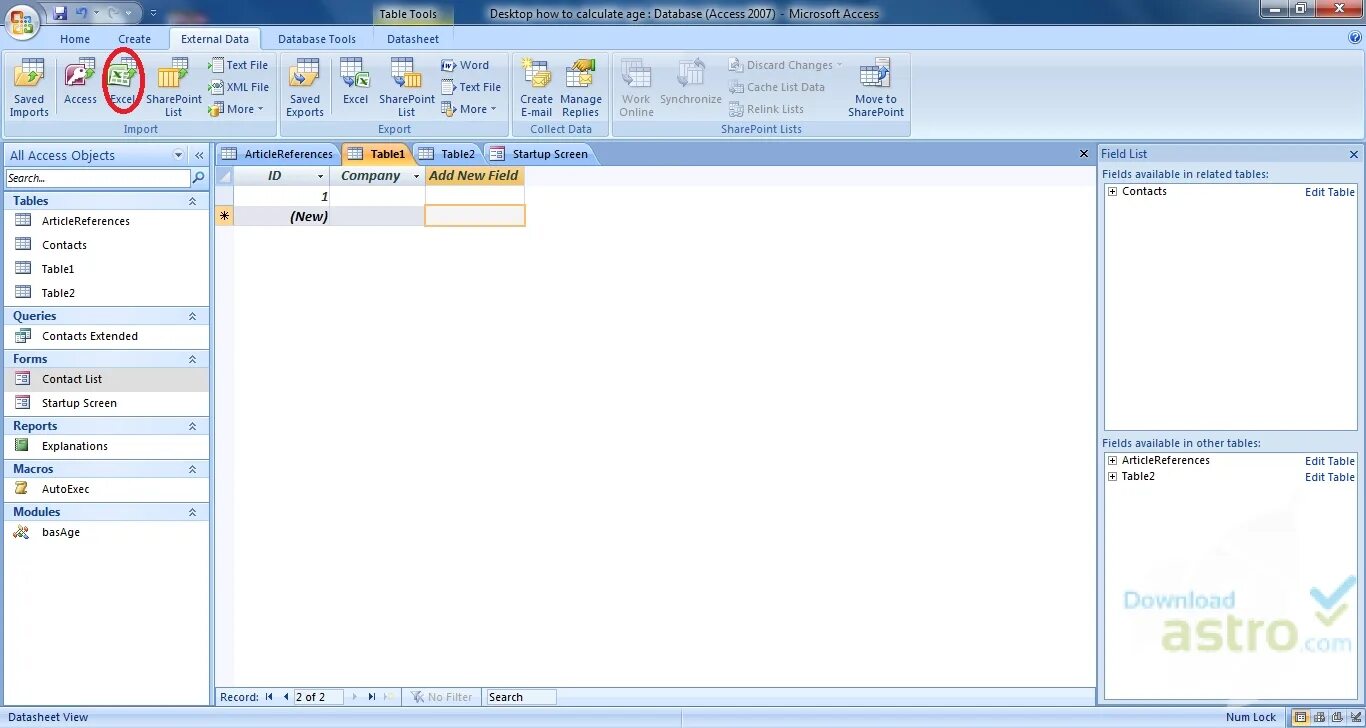Import an Excel spreadsheet in the Import group
Screen dimensions: 1366x728
123,82
